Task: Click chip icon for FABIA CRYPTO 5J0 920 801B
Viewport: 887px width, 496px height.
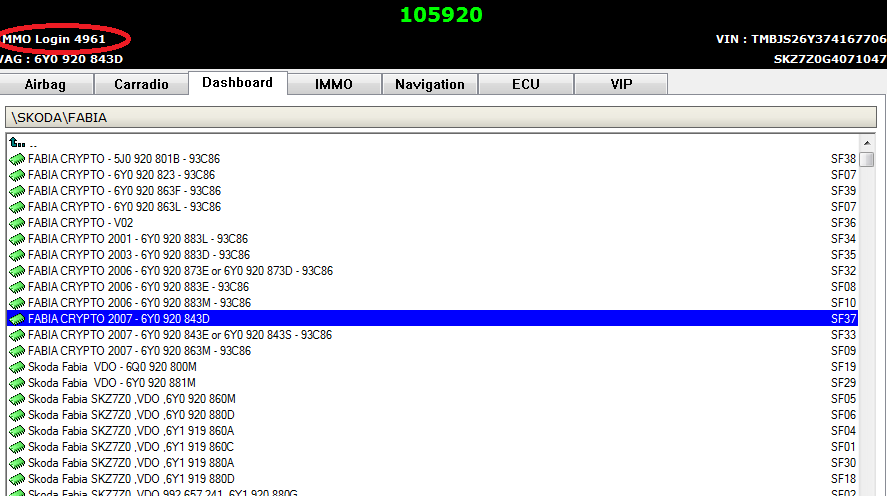Action: click(x=17, y=159)
